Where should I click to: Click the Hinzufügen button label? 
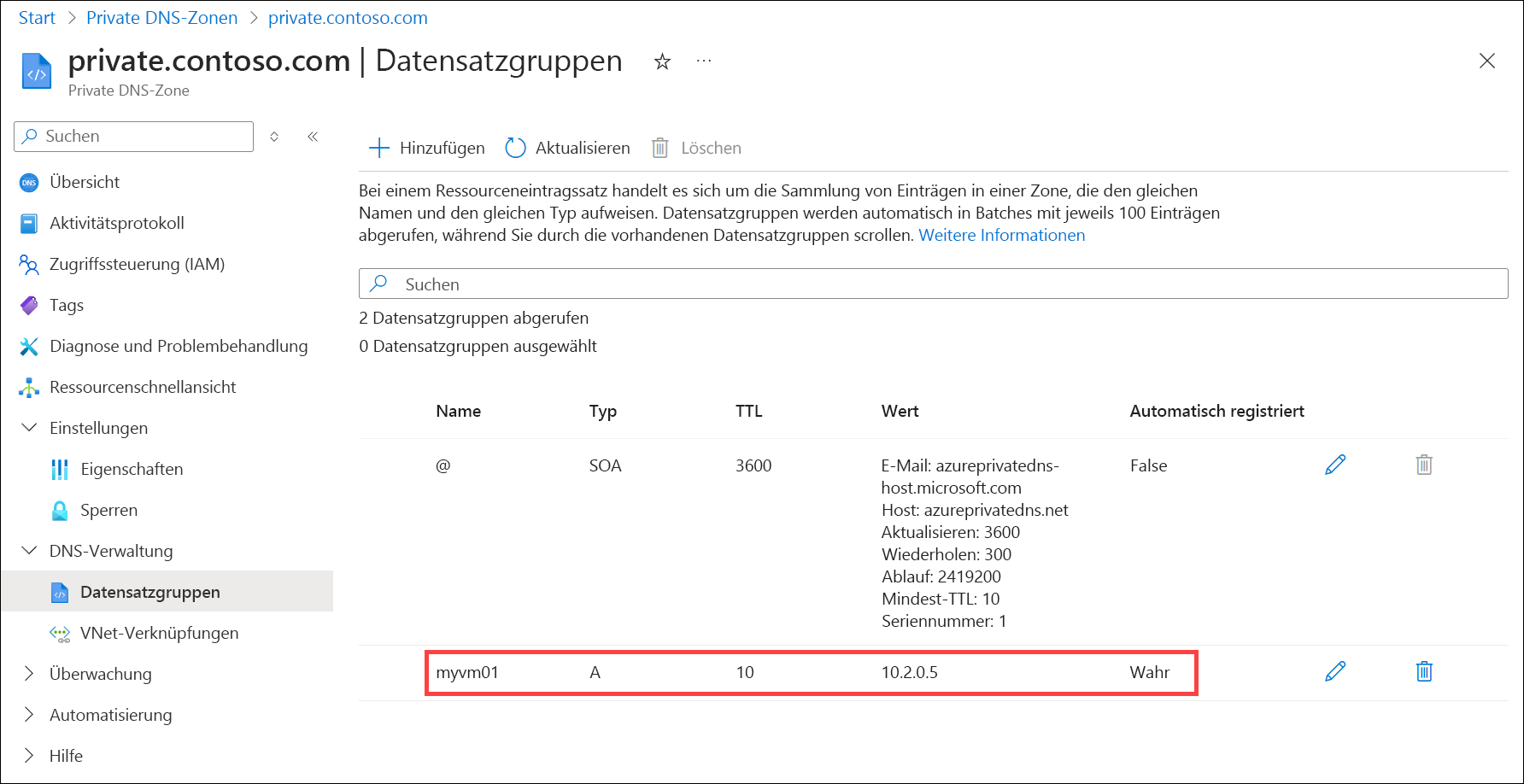coord(442,148)
